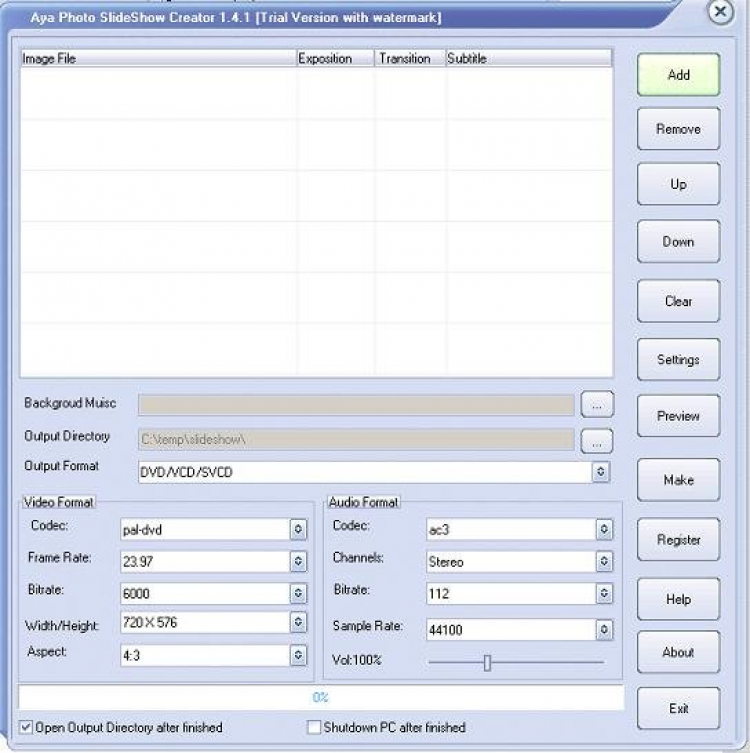Click the Output Directory path field
Screen dimensions: 750x753
(356, 439)
